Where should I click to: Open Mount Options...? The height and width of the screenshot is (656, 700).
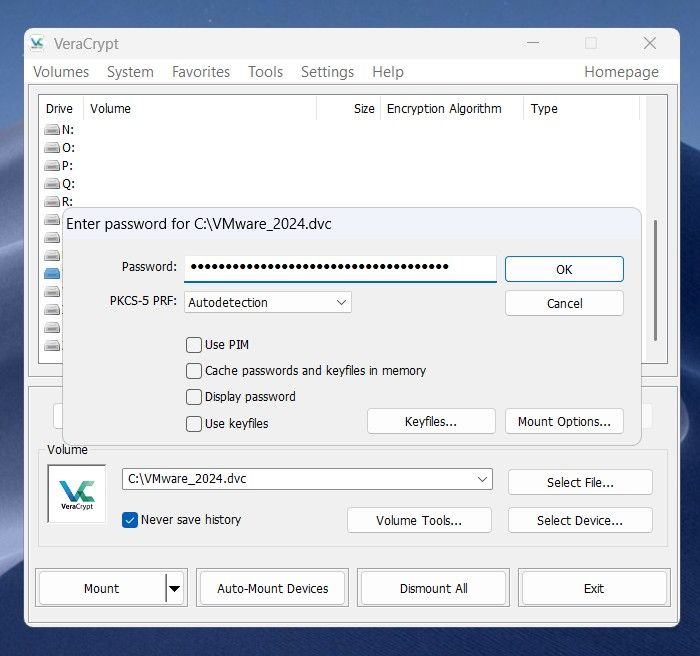coord(564,422)
